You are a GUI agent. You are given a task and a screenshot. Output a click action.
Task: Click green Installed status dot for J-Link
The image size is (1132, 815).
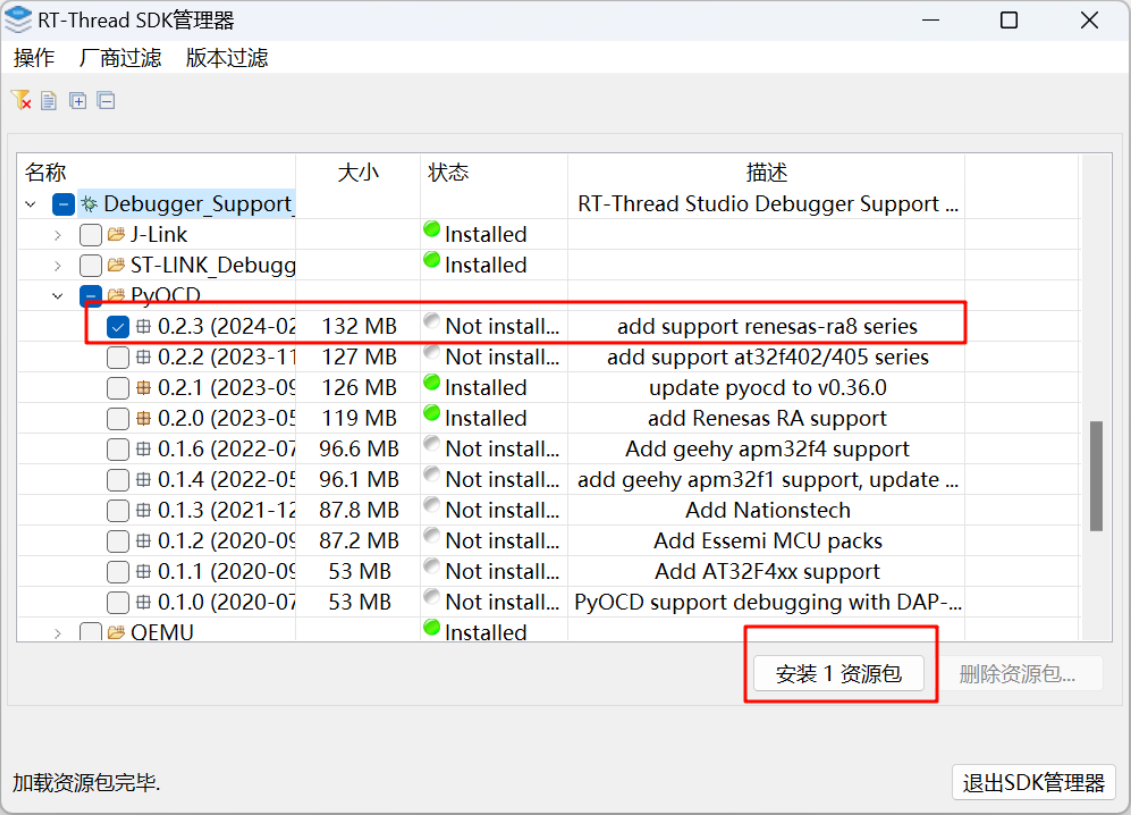(x=432, y=230)
